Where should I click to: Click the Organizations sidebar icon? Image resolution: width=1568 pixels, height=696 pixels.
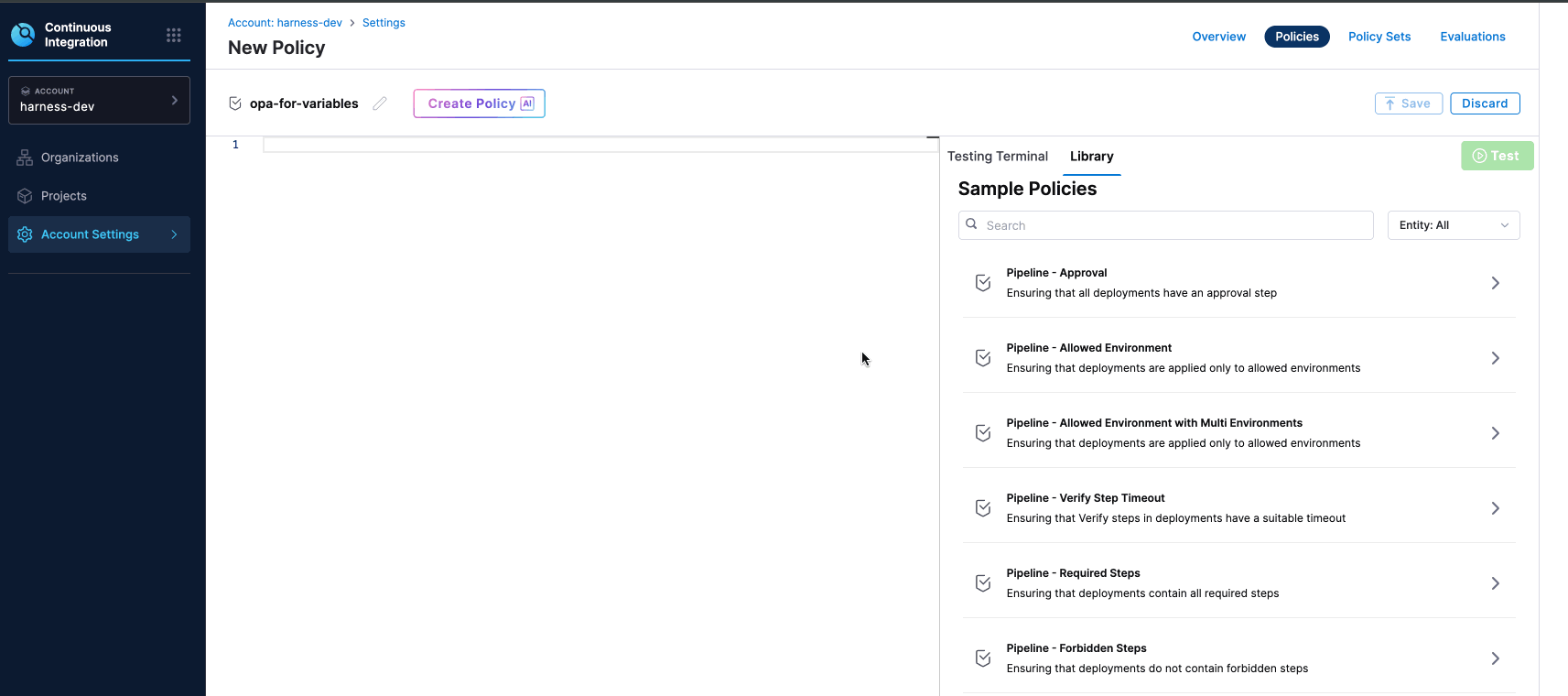point(25,158)
